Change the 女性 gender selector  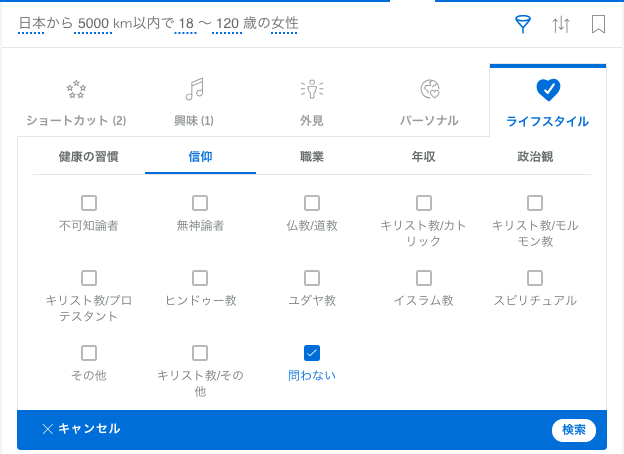(x=284, y=23)
